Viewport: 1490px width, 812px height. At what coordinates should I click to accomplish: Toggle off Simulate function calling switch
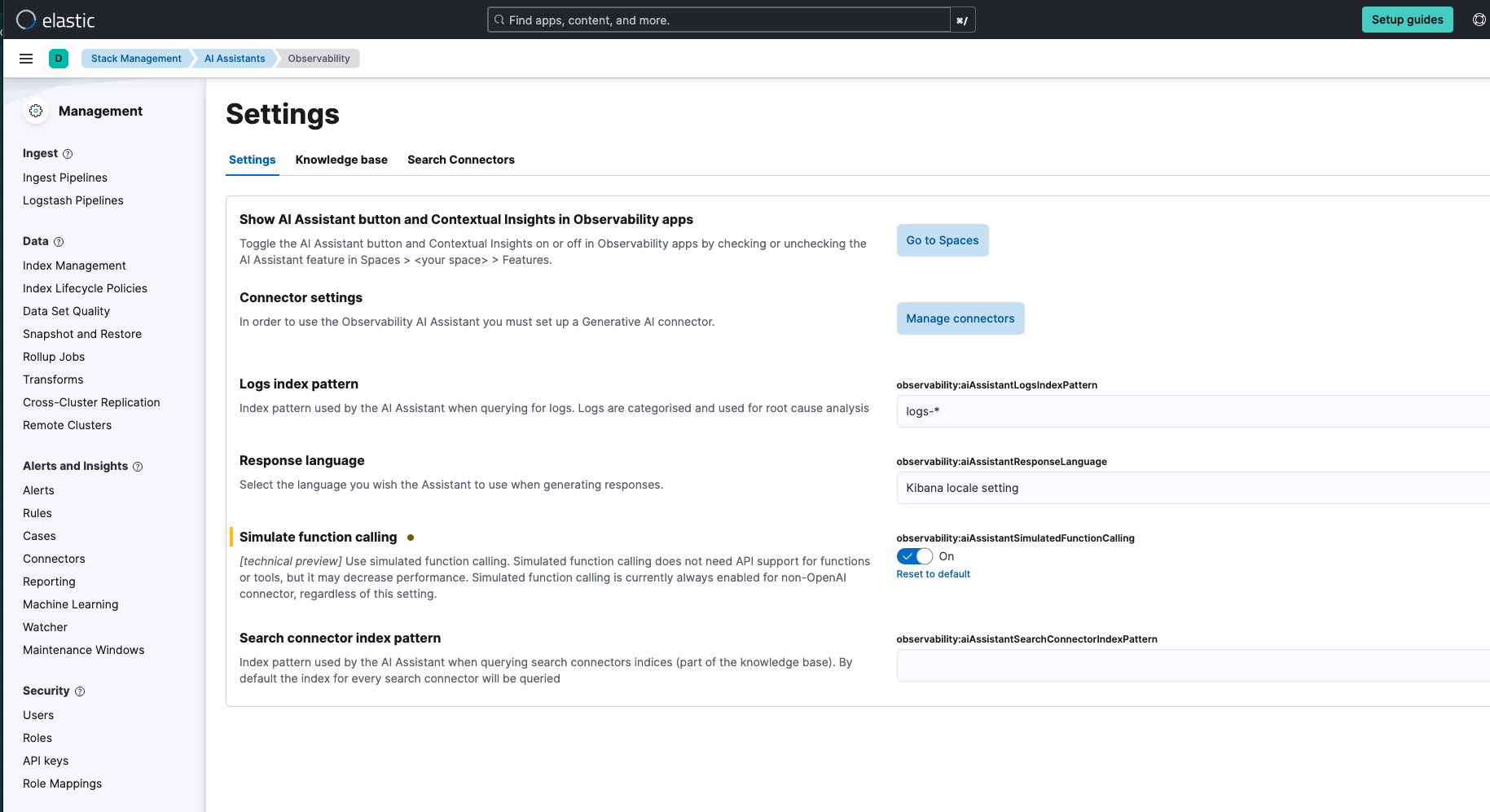coord(914,556)
